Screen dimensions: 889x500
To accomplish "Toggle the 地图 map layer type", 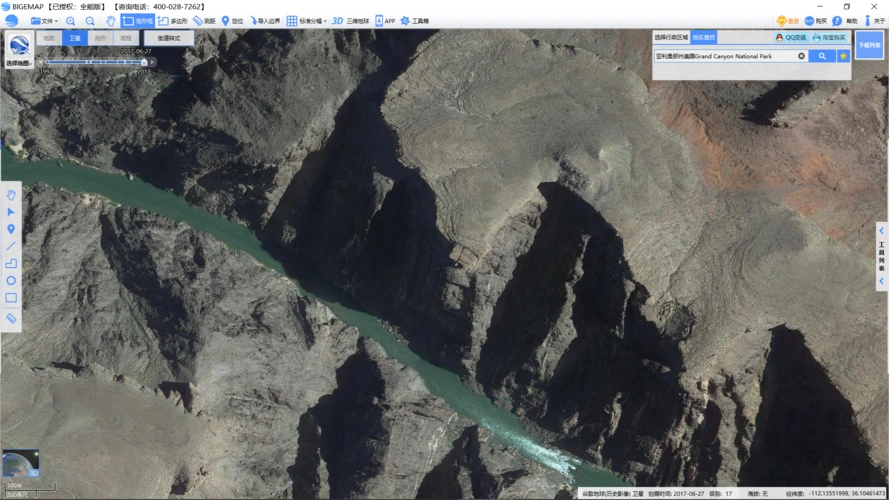I will (49, 38).
